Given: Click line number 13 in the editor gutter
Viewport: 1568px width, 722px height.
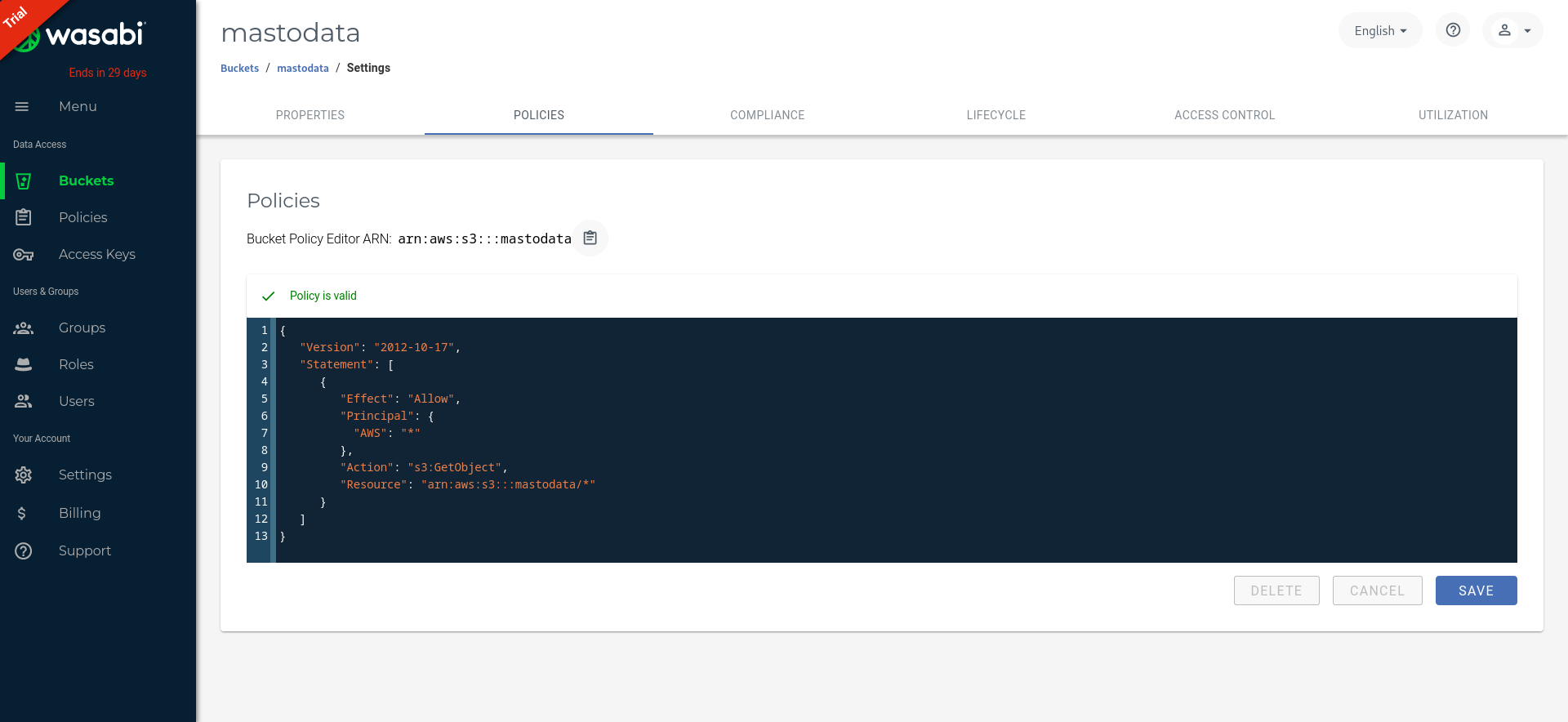Looking at the screenshot, I should (261, 536).
